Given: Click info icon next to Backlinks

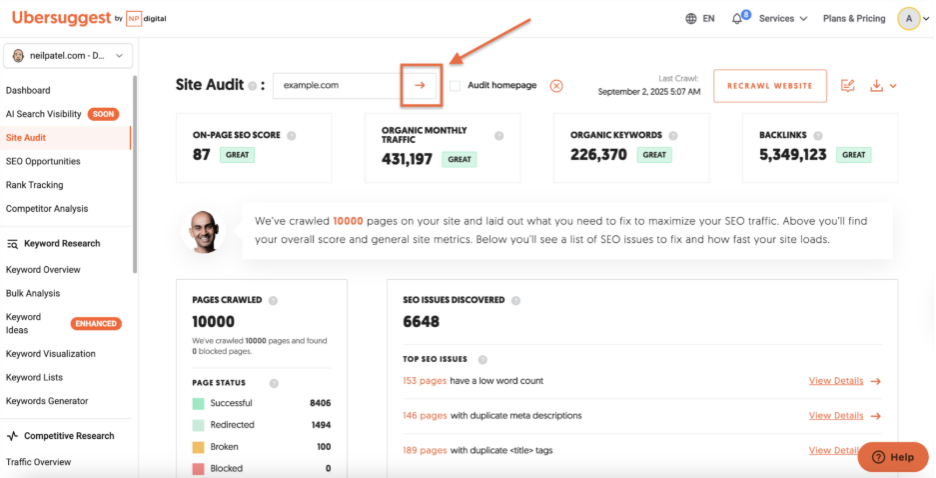Looking at the screenshot, I should pyautogui.click(x=818, y=135).
